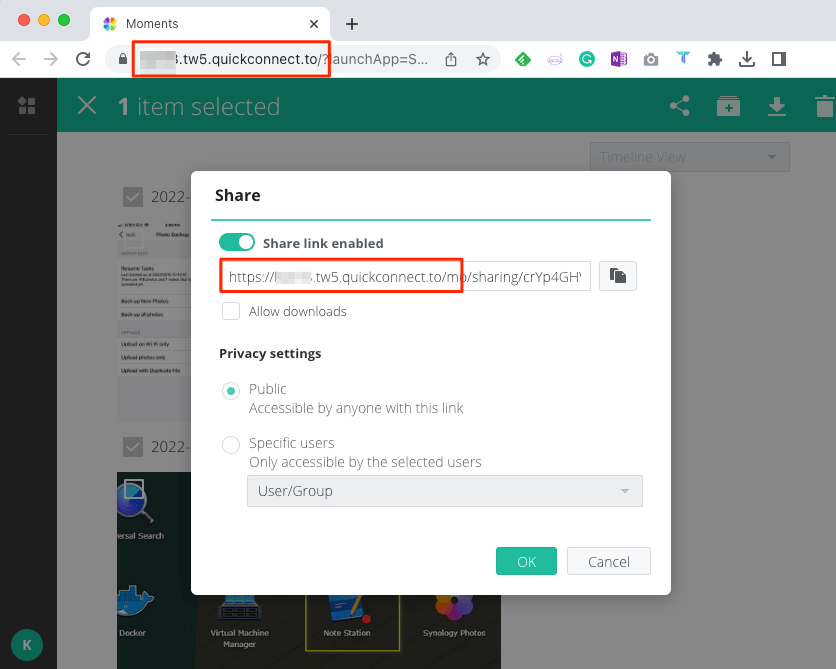Screen dimensions: 836x669
Task: Open the share options in Moments toolbar
Action: pyautogui.click(x=680, y=105)
